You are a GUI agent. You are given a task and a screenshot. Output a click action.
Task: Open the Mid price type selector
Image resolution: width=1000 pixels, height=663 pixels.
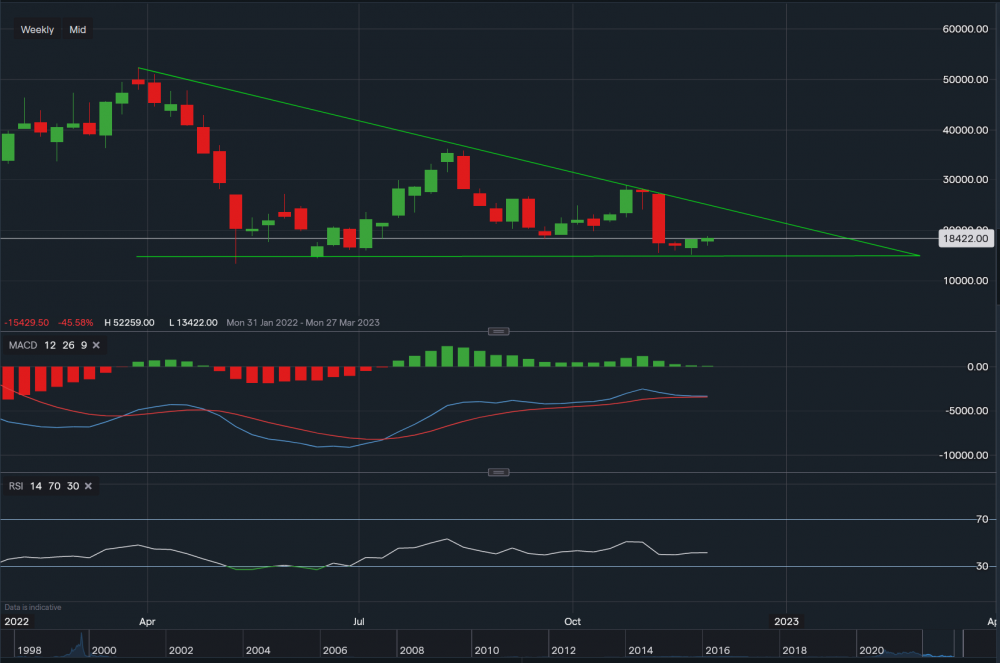(x=77, y=30)
